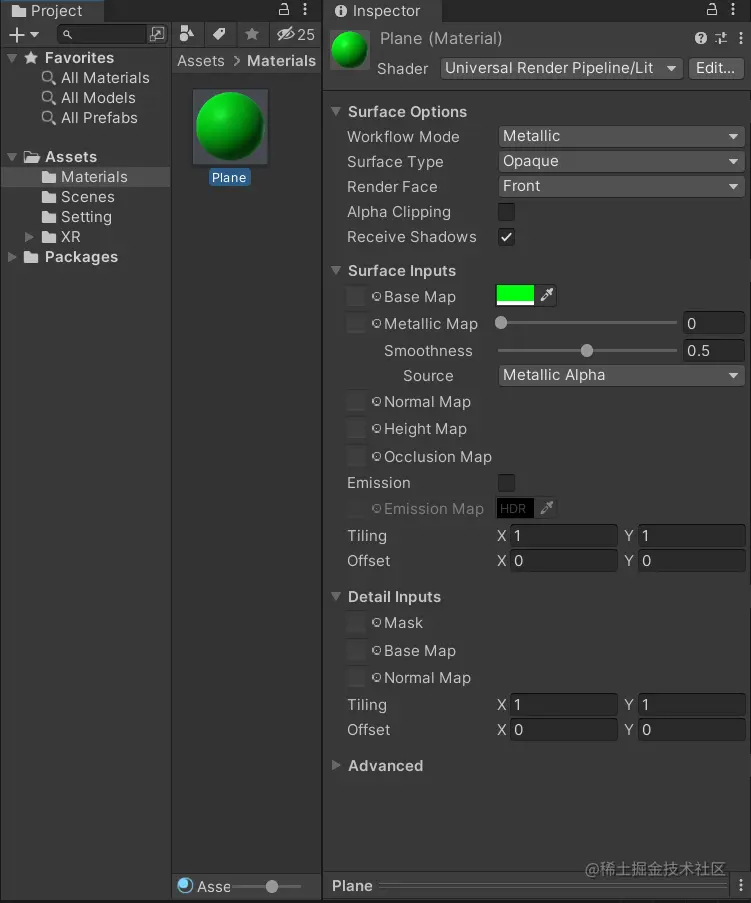Viewport: 751px width, 903px height.
Task: Click the material preset sliders icon
Action: [x=721, y=38]
